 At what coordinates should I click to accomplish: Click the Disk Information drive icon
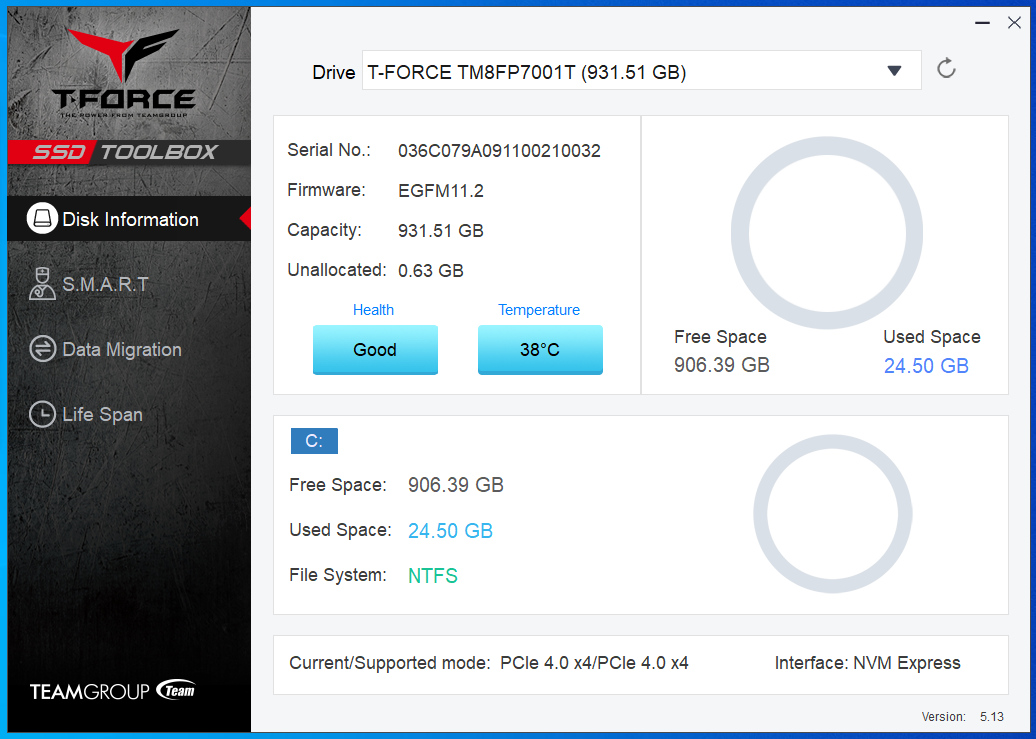42,219
